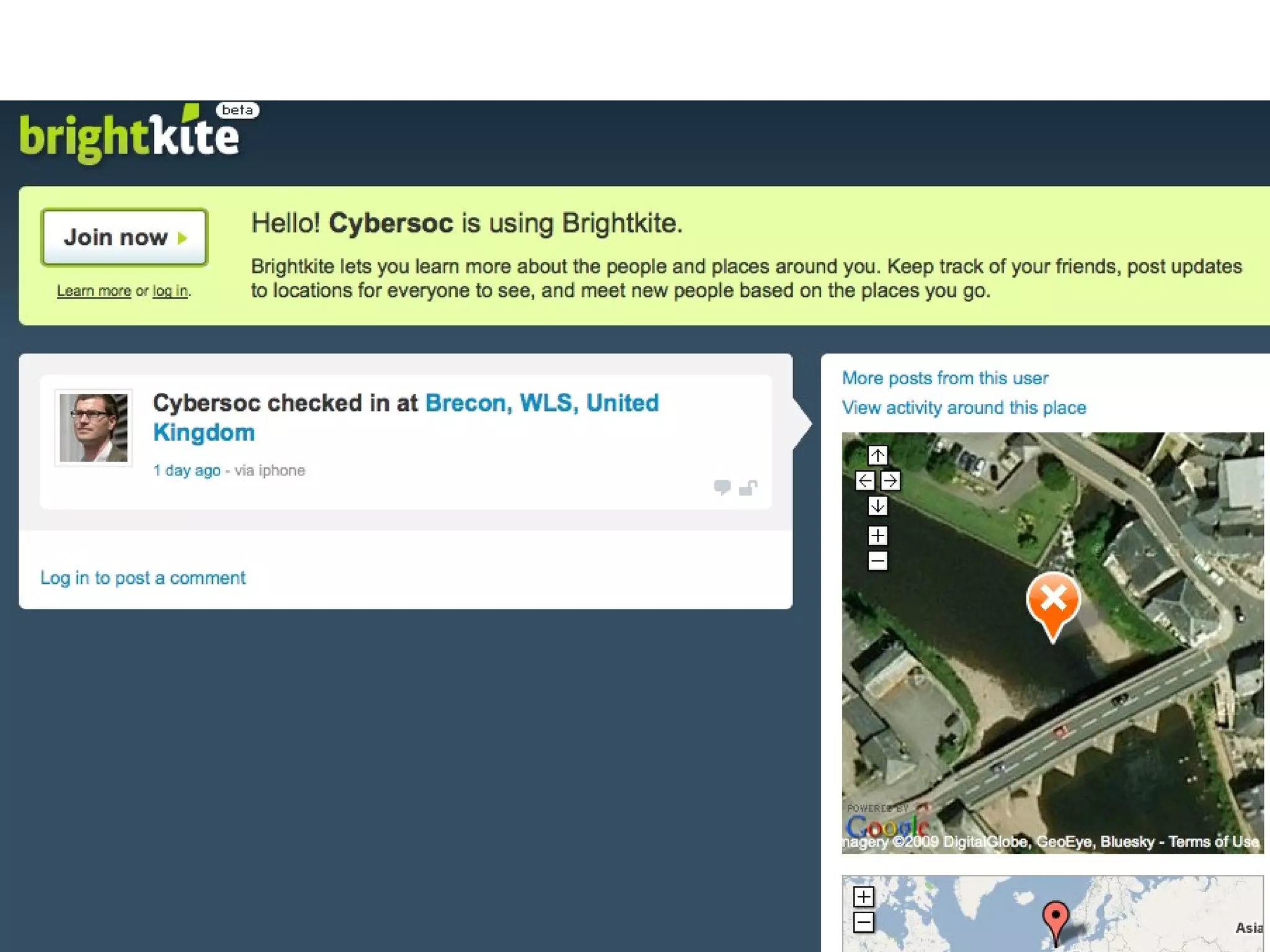Open More posts from this user
The height and width of the screenshot is (952, 1270).
944,378
